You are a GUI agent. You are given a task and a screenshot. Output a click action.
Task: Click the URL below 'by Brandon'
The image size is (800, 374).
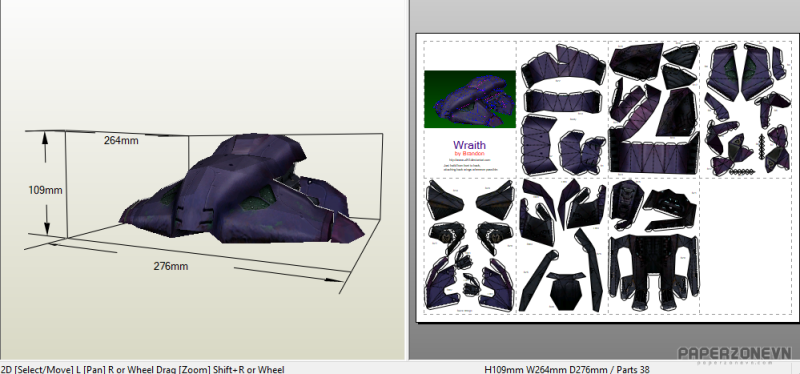point(469,160)
